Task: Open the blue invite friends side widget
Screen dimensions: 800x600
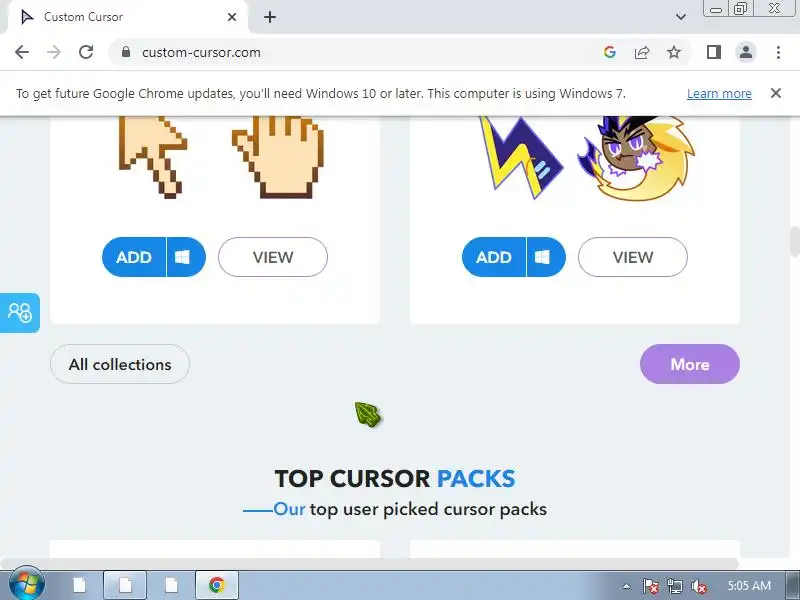Action: click(x=19, y=313)
